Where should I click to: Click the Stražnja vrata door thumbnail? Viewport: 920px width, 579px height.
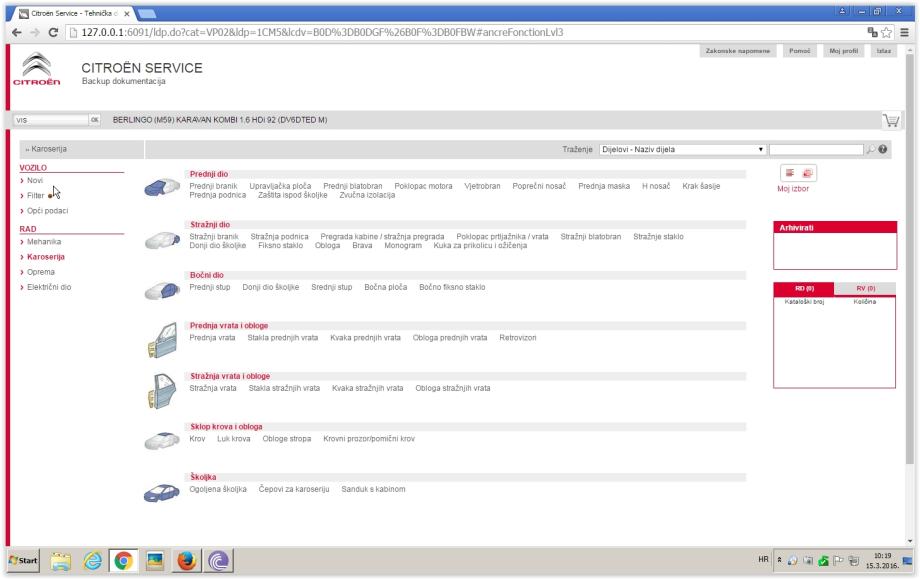[163, 391]
